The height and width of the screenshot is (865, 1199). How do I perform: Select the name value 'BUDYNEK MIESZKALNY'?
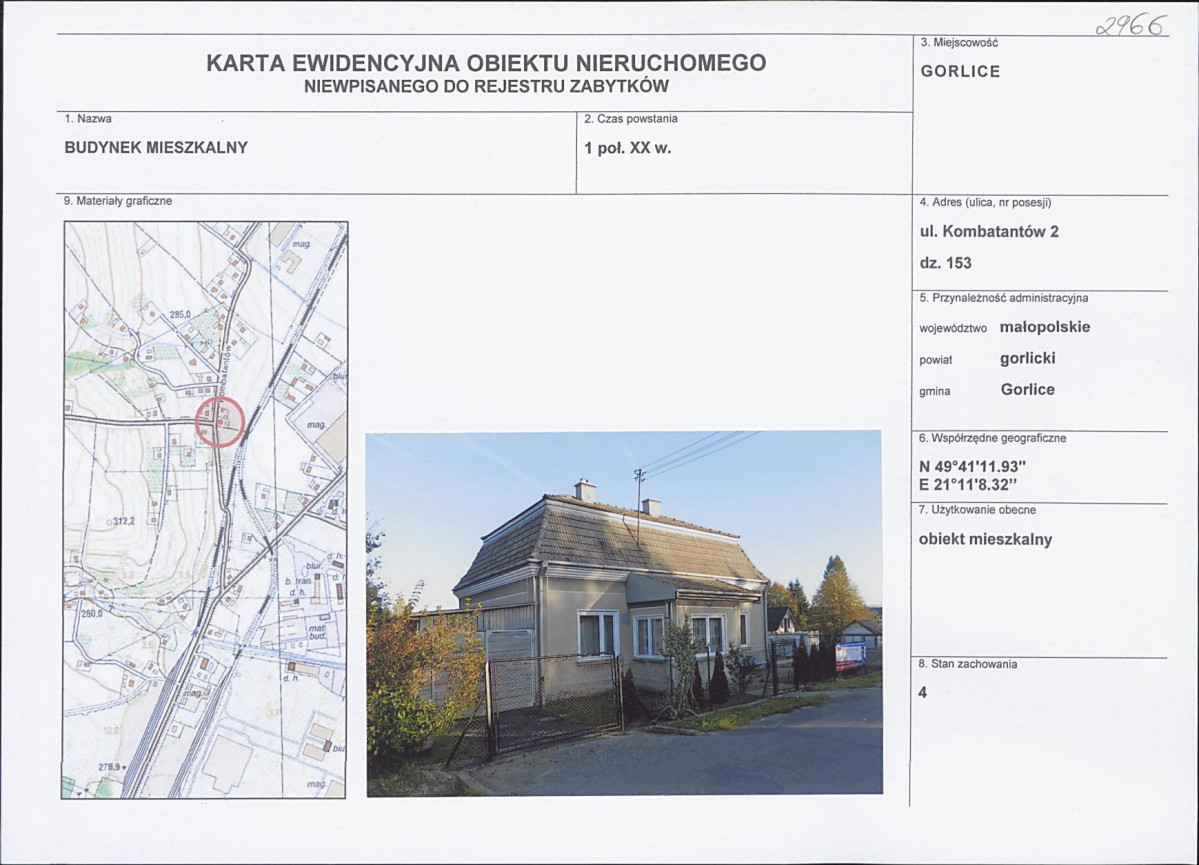click(156, 148)
